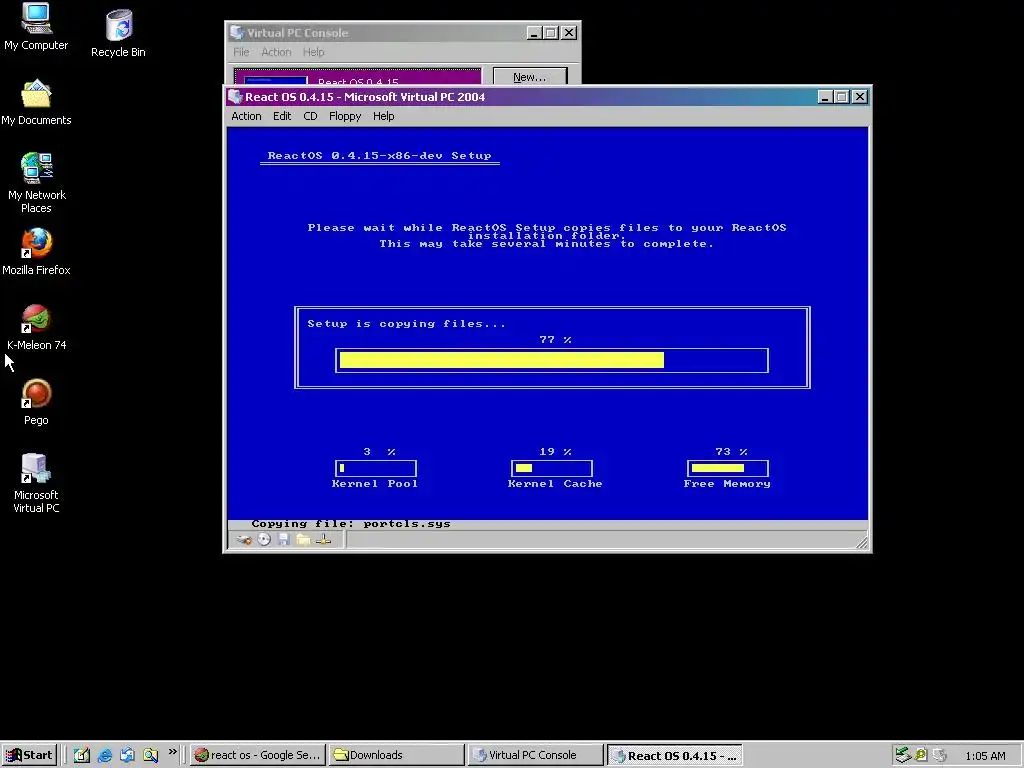Select the Recycle Bin desktop icon

(118, 33)
